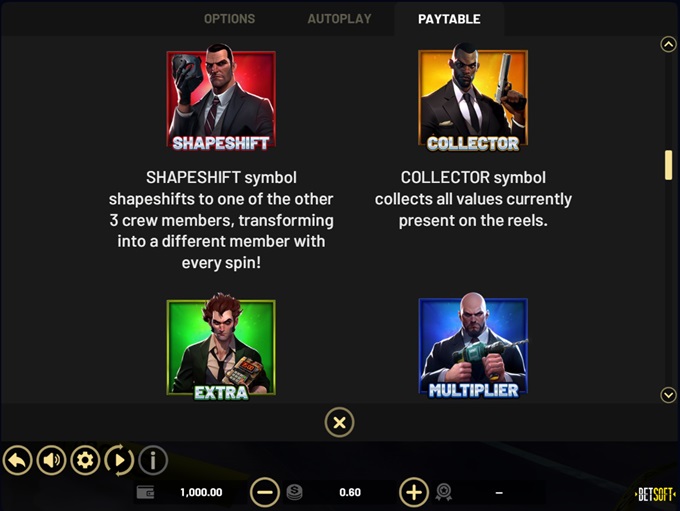The height and width of the screenshot is (511, 680).
Task: Switch to the AUTOPLAY tab
Action: coord(340,19)
